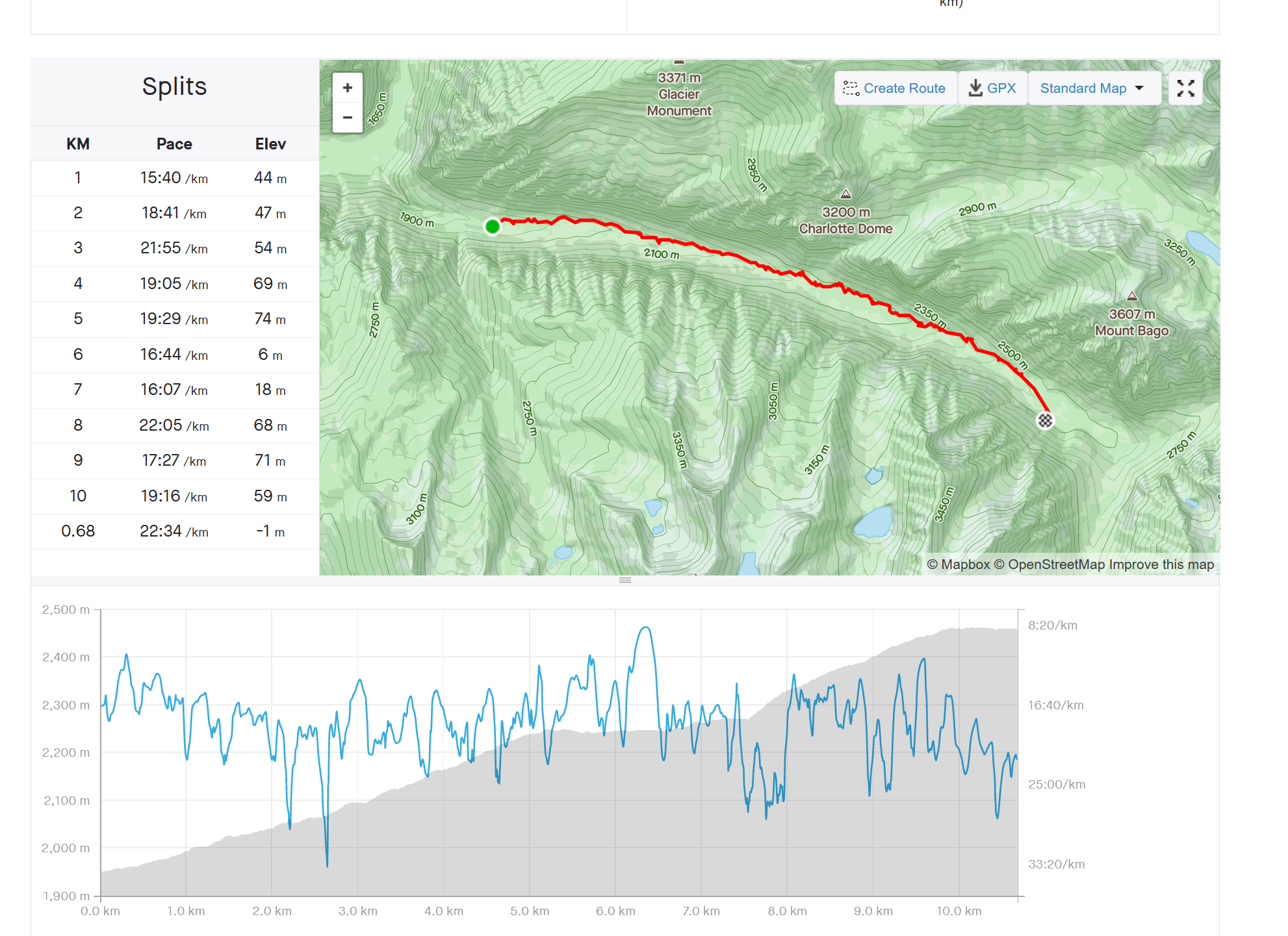This screenshot has height=936, width=1288.
Task: Open the OpenStreetMap attribution link
Action: point(1055,564)
